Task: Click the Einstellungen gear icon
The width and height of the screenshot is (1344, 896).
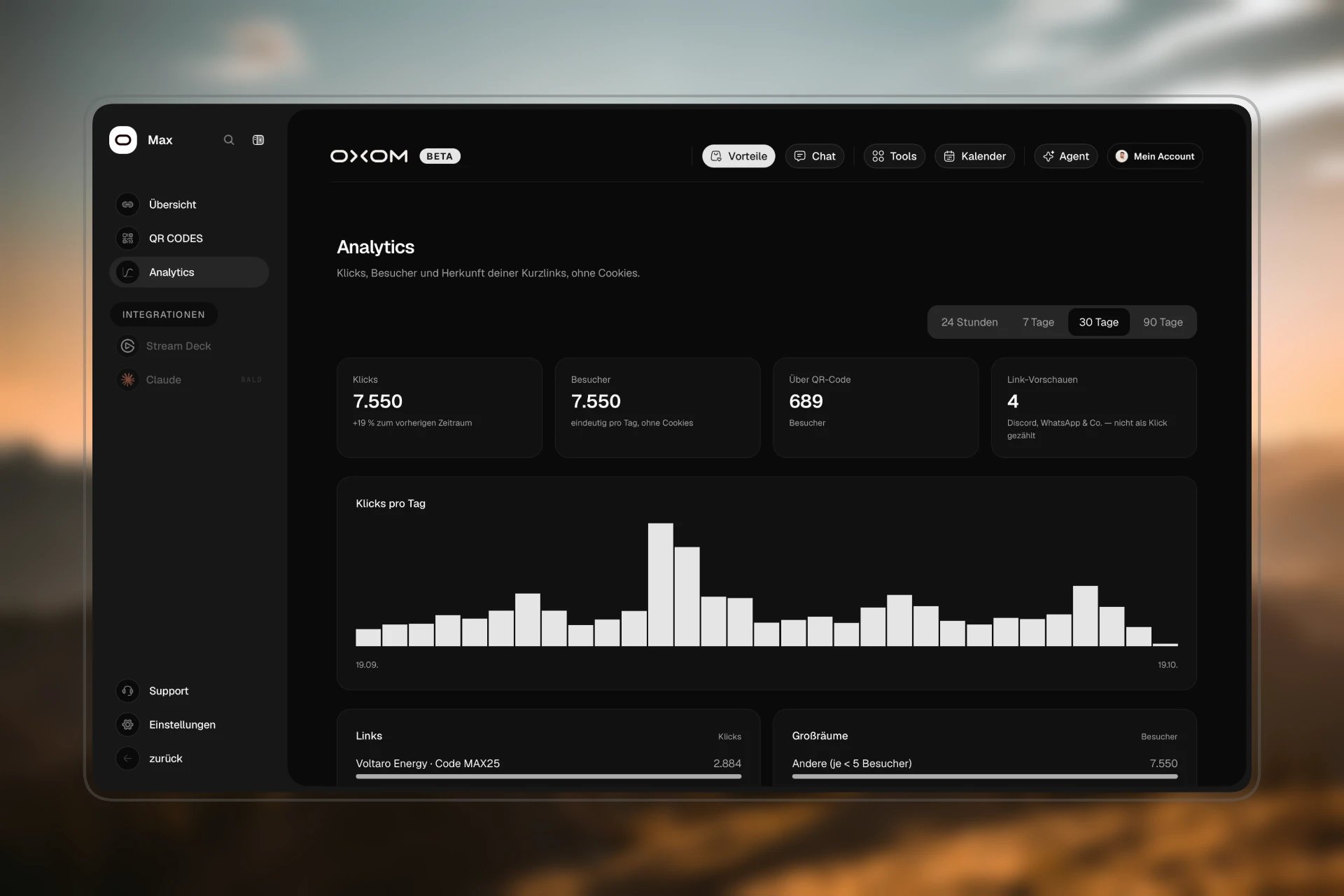Action: [127, 724]
